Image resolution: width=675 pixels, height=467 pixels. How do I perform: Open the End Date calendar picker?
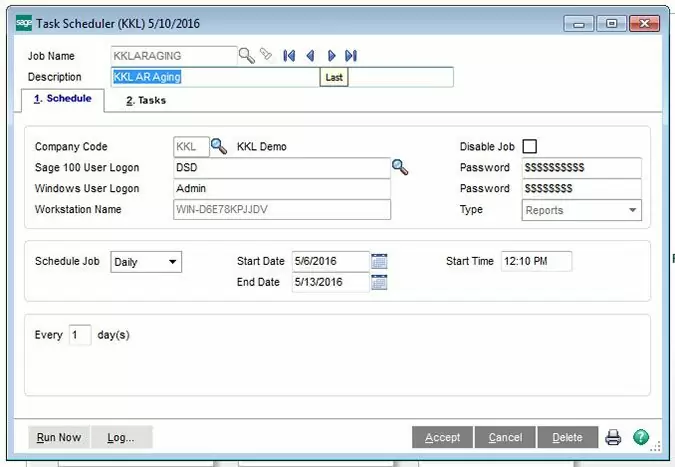pyautogui.click(x=379, y=282)
